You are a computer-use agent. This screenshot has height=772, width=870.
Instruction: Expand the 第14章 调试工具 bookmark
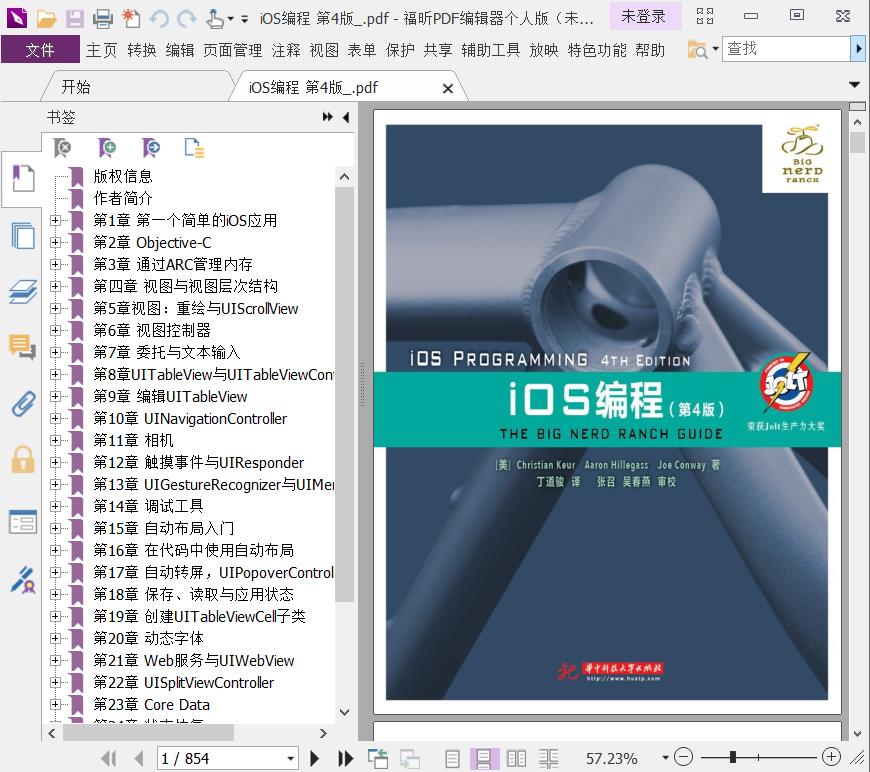coord(55,506)
